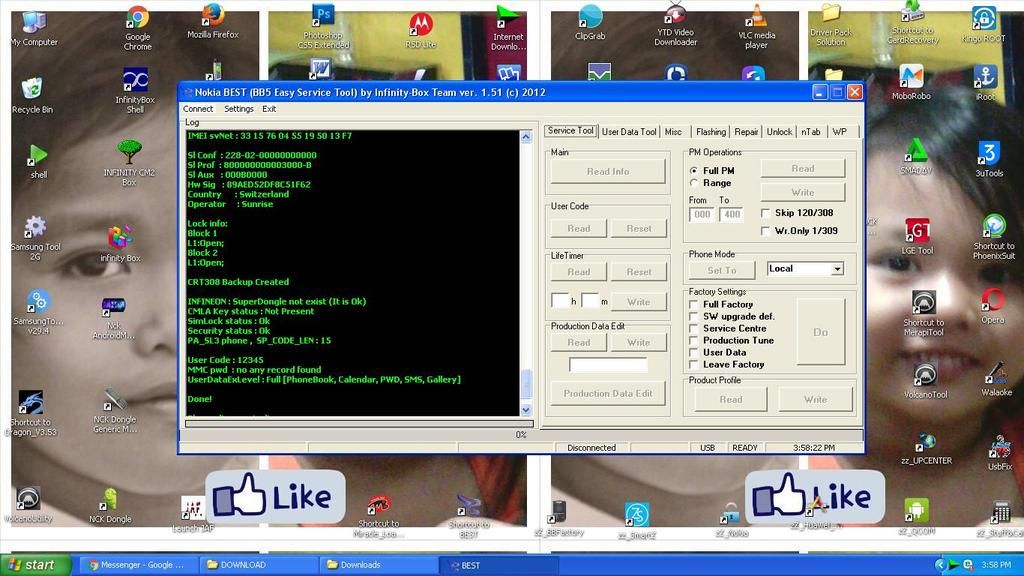Tick the User Data factory setting

point(694,352)
